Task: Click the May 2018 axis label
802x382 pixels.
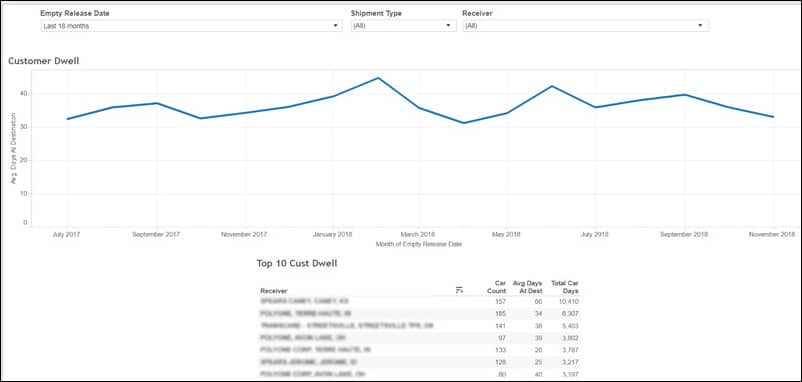Action: click(x=506, y=234)
